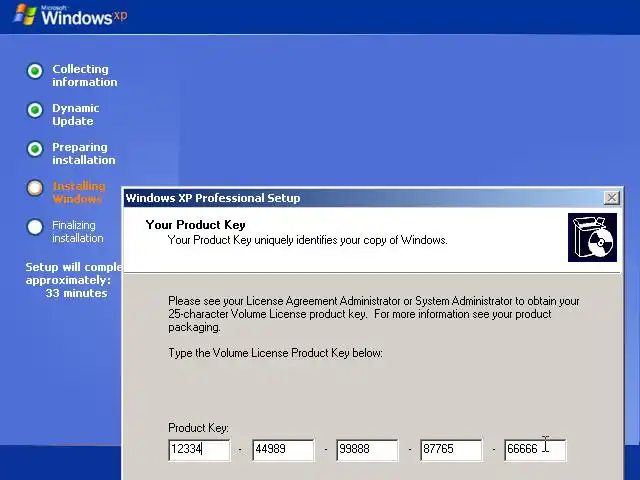Viewport: 640px width, 480px height.
Task: Click the 'Your Product Key' heading
Action: pyautogui.click(x=196, y=225)
